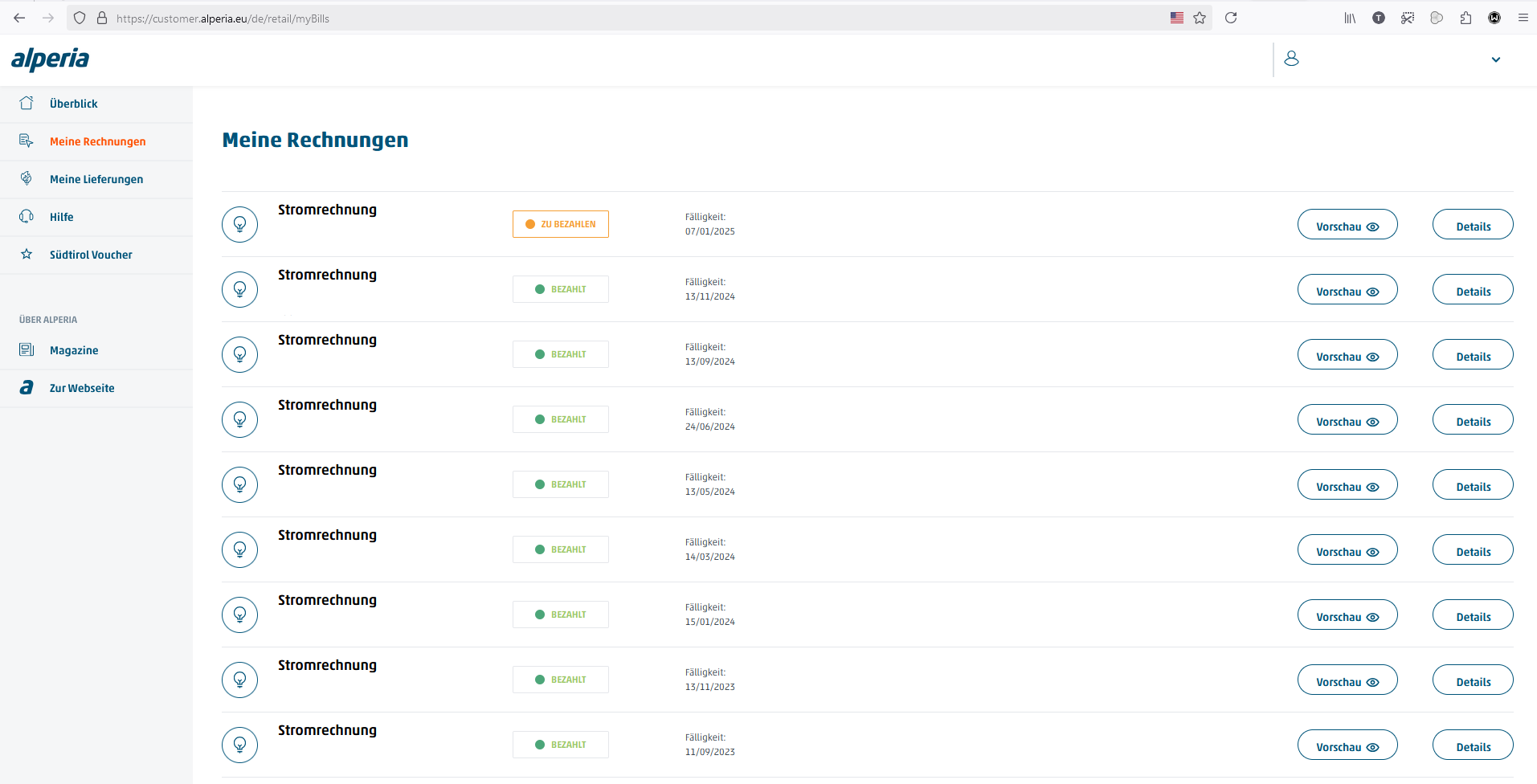Visit Zur Webseite link

click(x=81, y=388)
